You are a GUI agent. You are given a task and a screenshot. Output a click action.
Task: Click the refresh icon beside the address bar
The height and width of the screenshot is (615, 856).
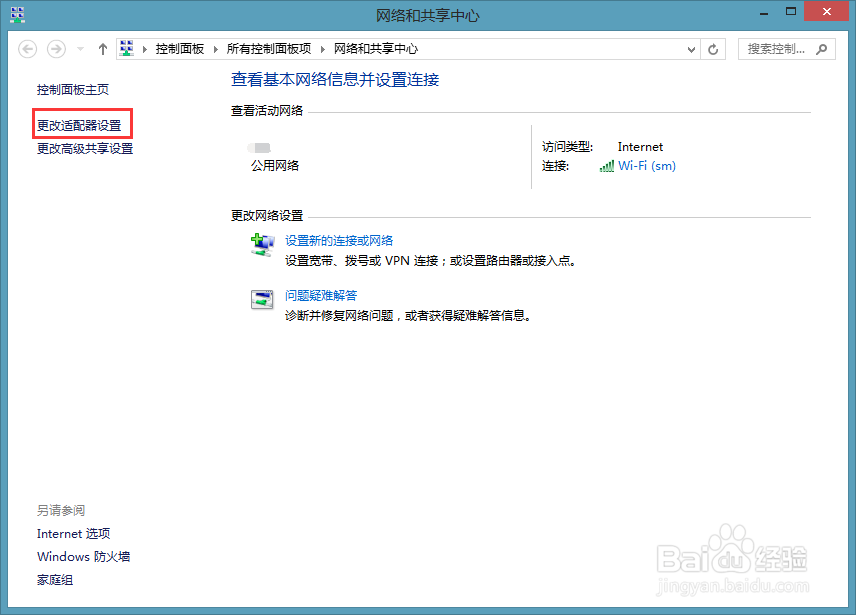[x=712, y=47]
